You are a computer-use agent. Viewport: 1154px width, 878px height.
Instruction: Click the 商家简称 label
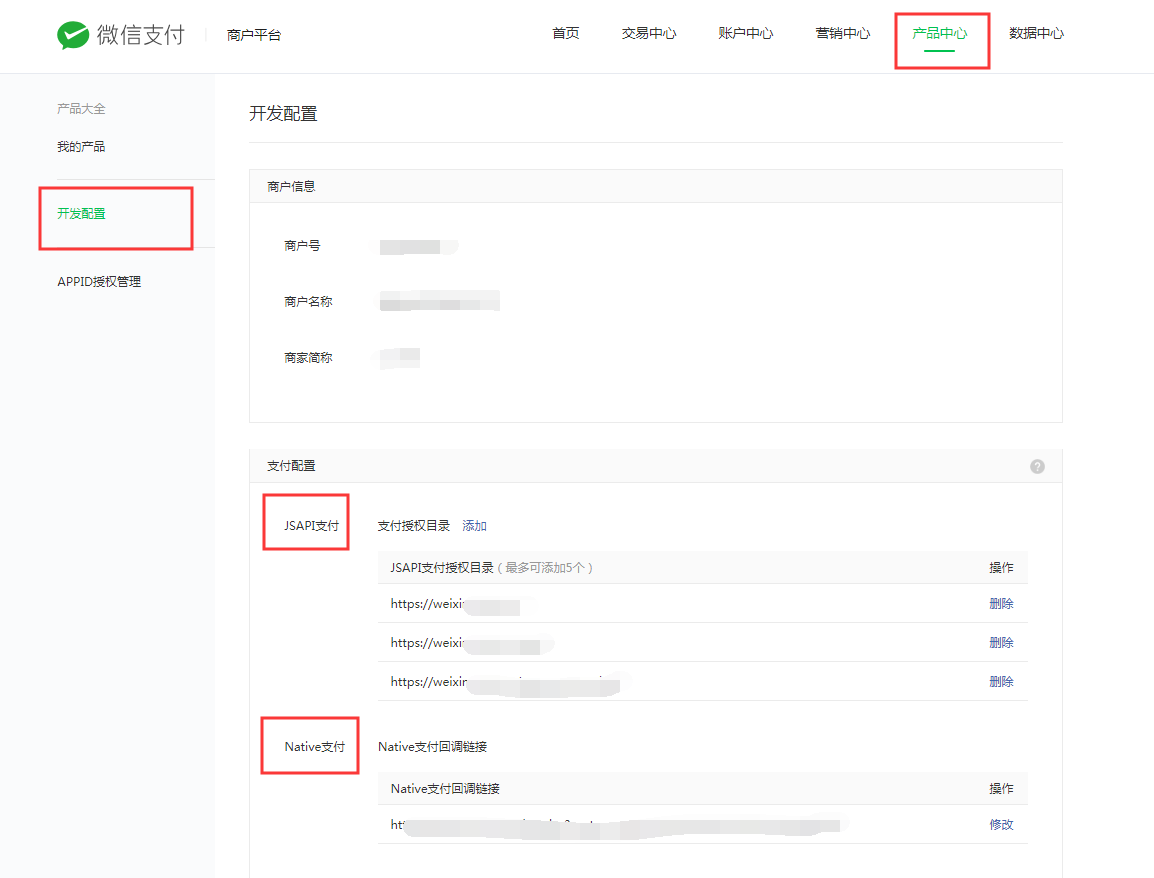point(308,358)
